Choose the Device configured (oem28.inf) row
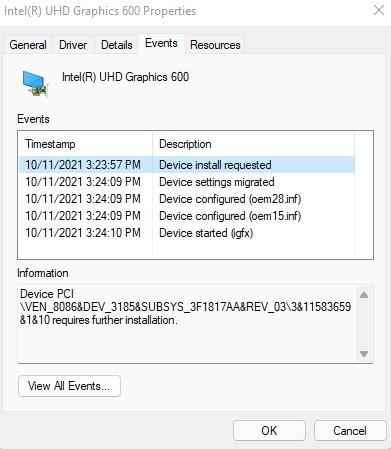Screen dimensions: 391x449 pos(187,199)
